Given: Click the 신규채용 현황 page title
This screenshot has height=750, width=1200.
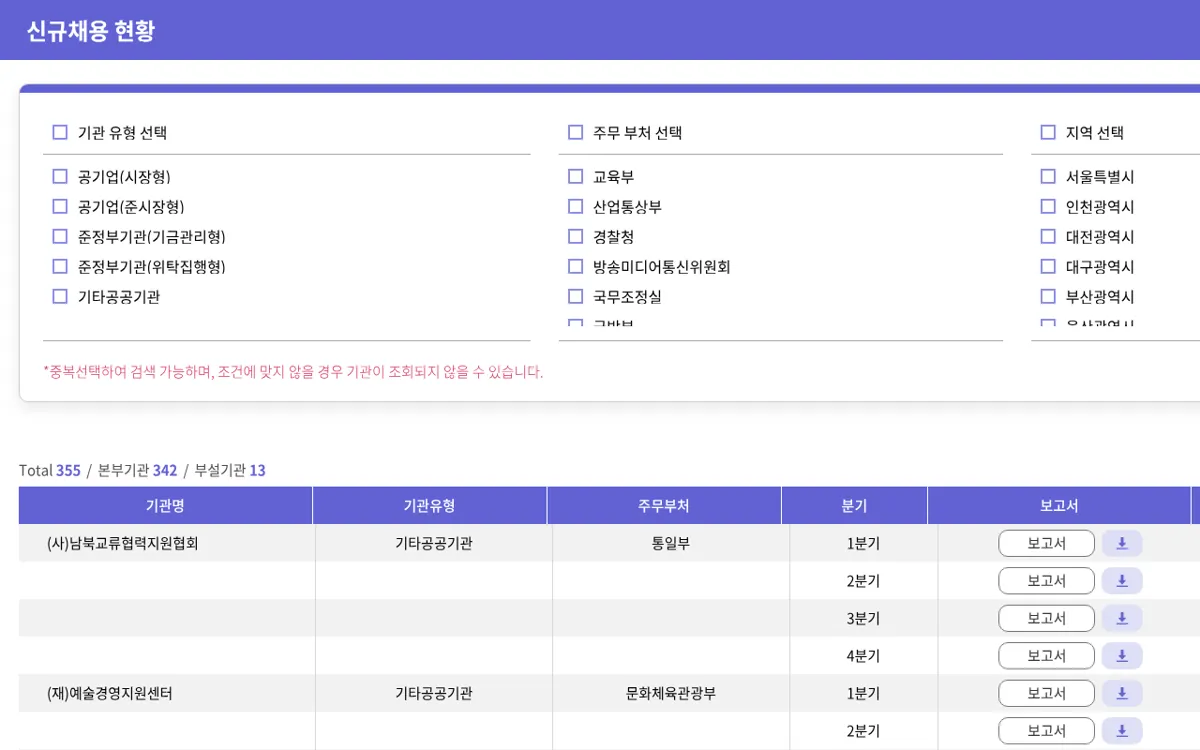Looking at the screenshot, I should click(91, 31).
